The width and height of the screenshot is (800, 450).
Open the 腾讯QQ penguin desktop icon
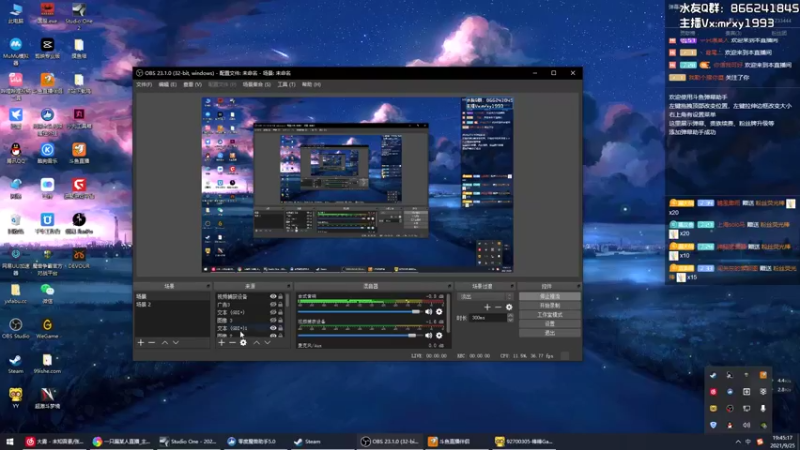coord(15,153)
